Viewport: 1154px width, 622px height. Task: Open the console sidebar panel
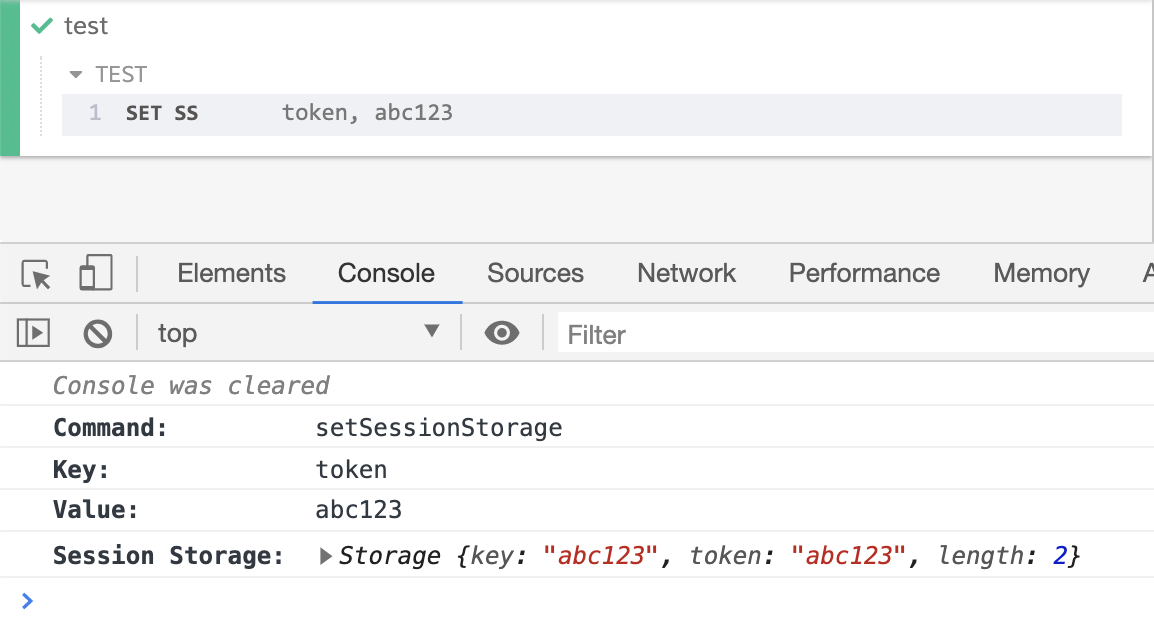(32, 333)
